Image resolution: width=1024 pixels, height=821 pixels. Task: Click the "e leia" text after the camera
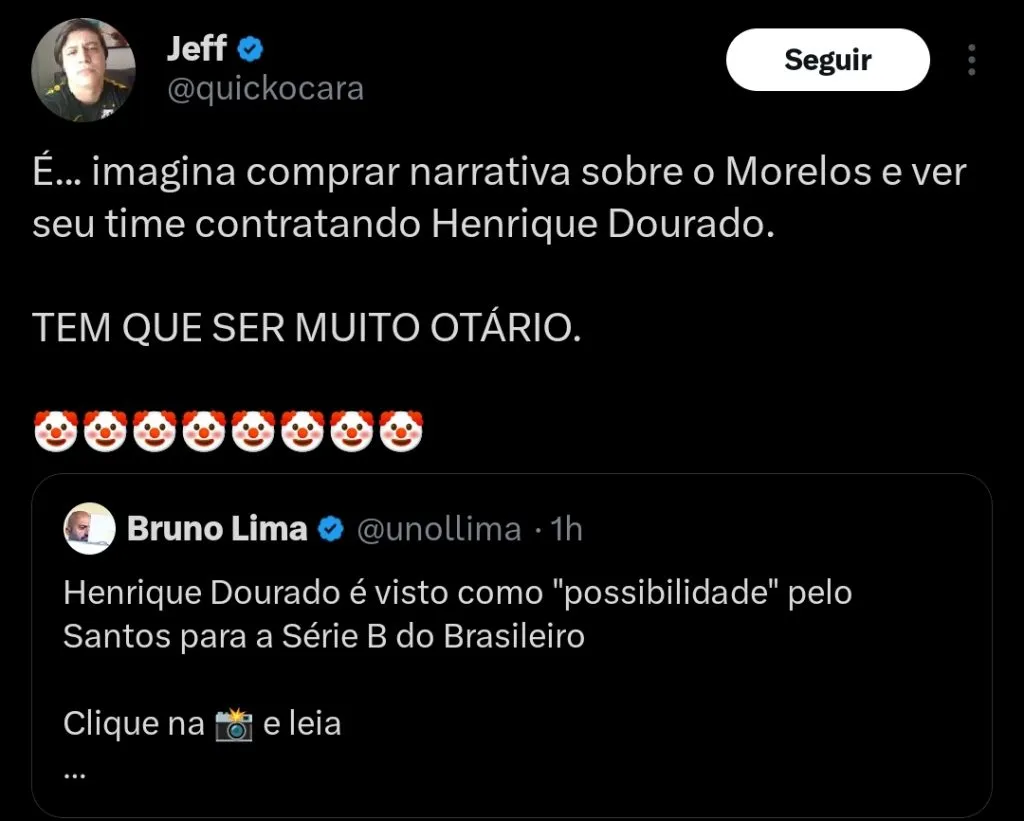(x=301, y=723)
